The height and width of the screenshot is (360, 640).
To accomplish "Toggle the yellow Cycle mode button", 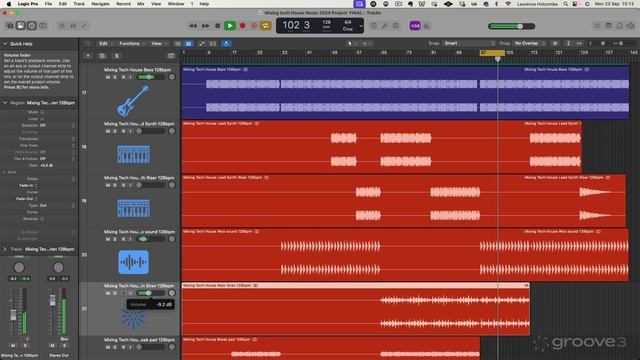I will 266,26.
